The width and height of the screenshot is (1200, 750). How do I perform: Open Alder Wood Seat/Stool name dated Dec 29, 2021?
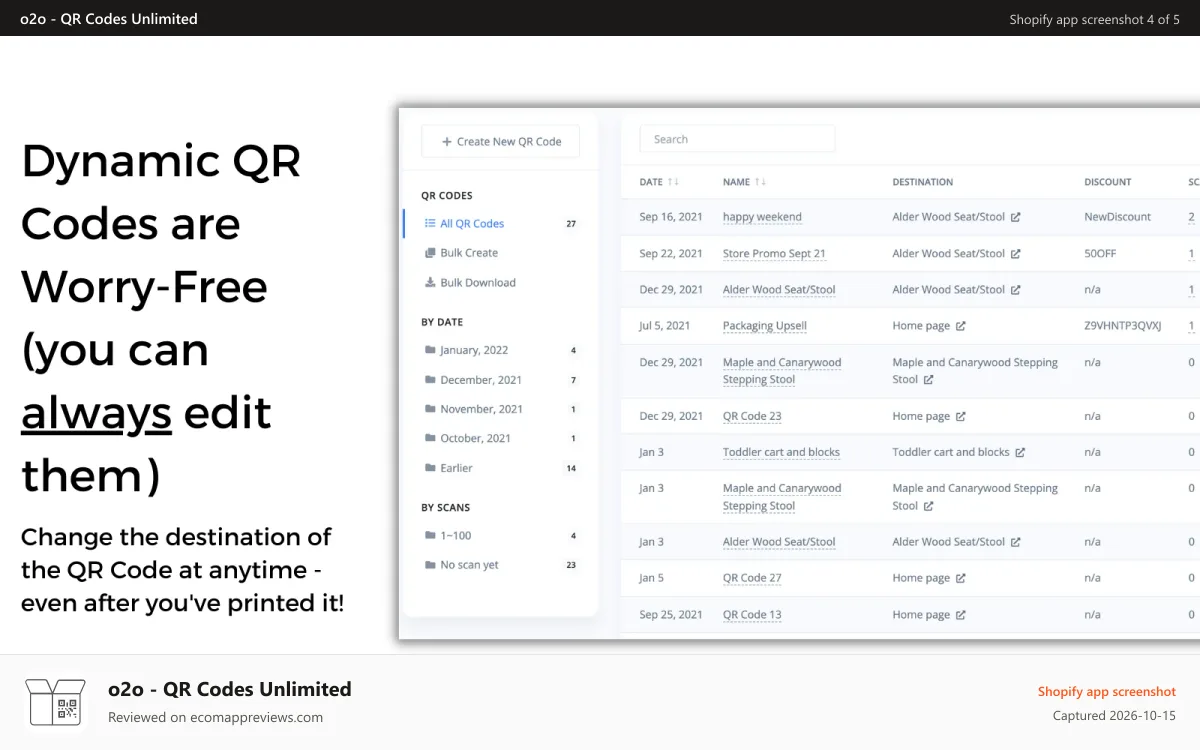(779, 290)
